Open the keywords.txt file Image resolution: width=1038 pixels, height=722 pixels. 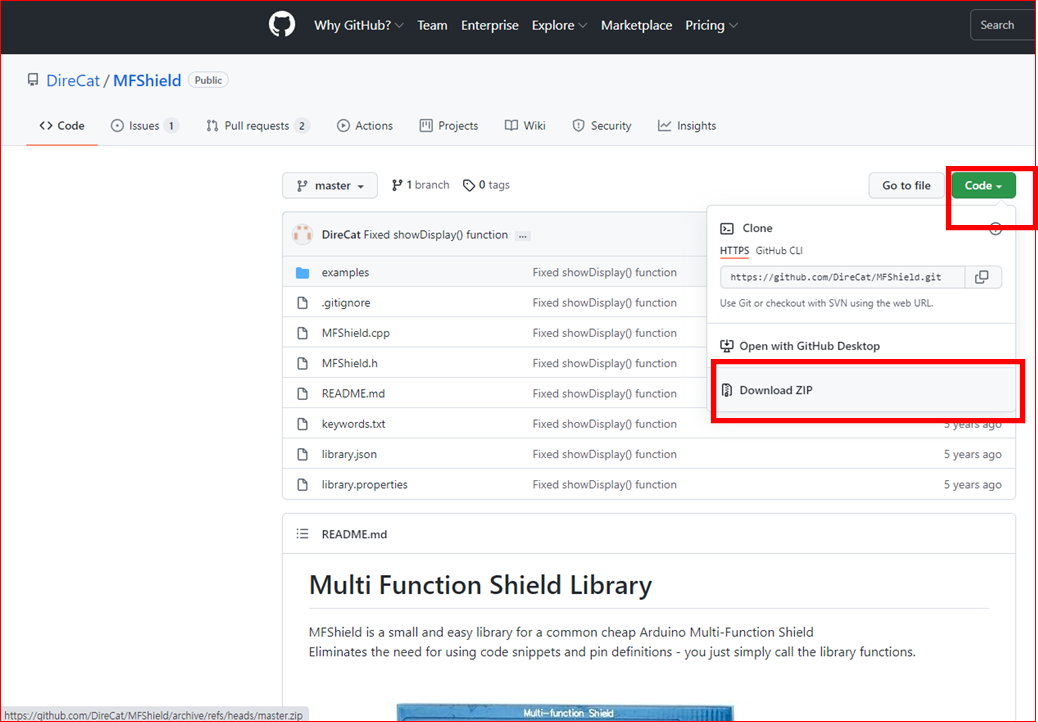(x=354, y=424)
